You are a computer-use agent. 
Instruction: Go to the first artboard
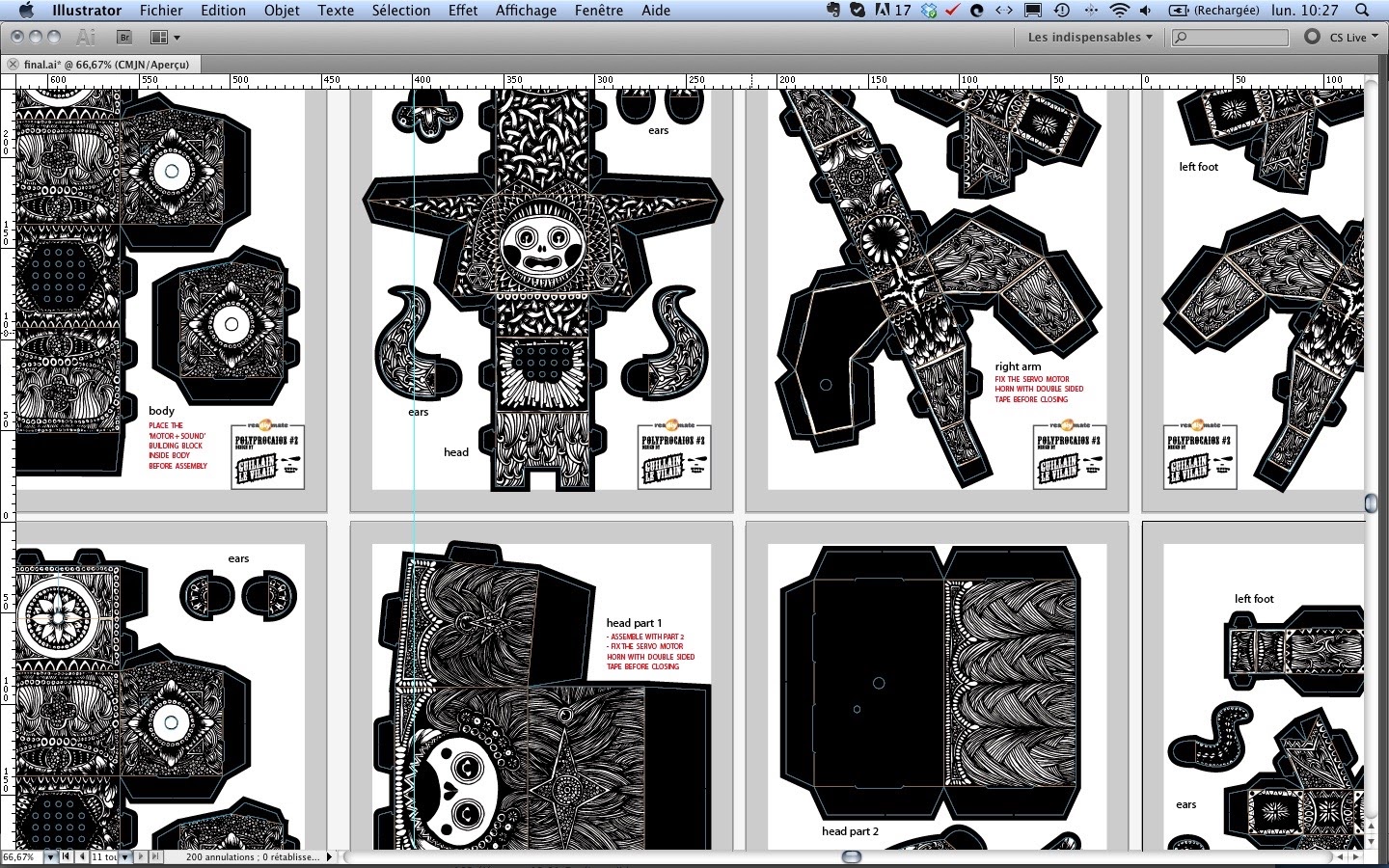point(66,856)
